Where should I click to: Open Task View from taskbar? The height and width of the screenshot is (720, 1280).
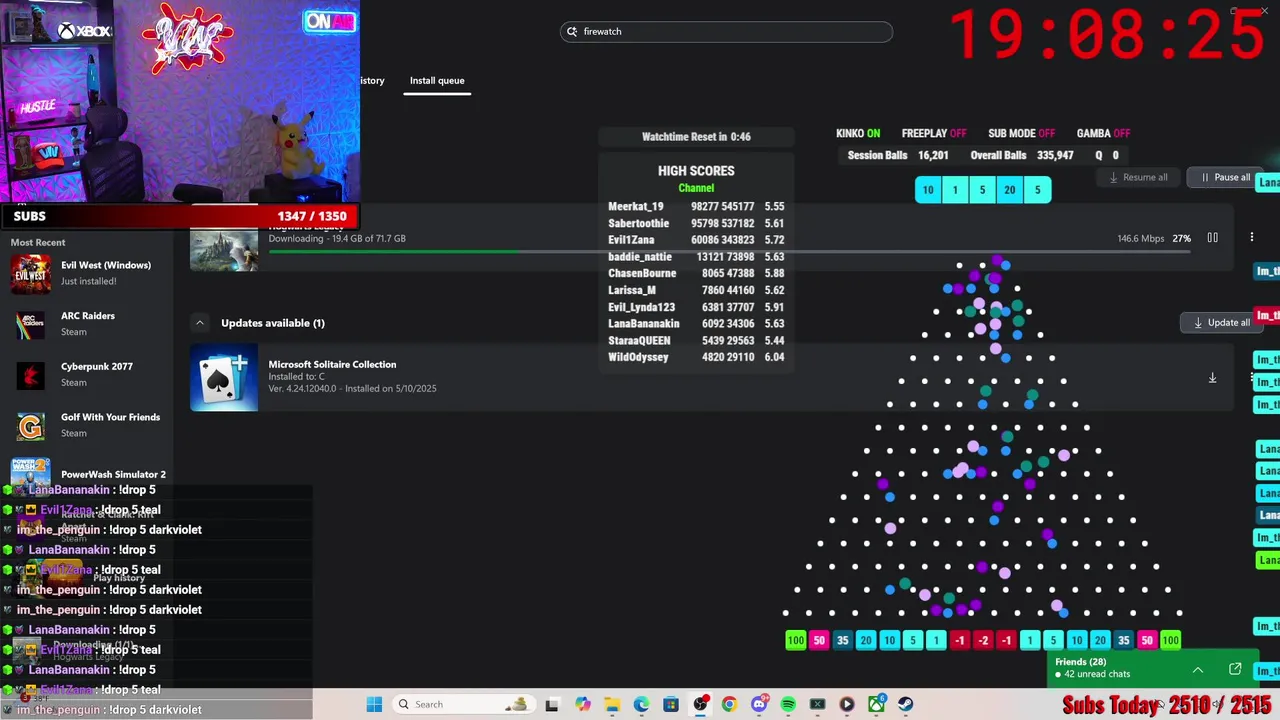point(551,704)
